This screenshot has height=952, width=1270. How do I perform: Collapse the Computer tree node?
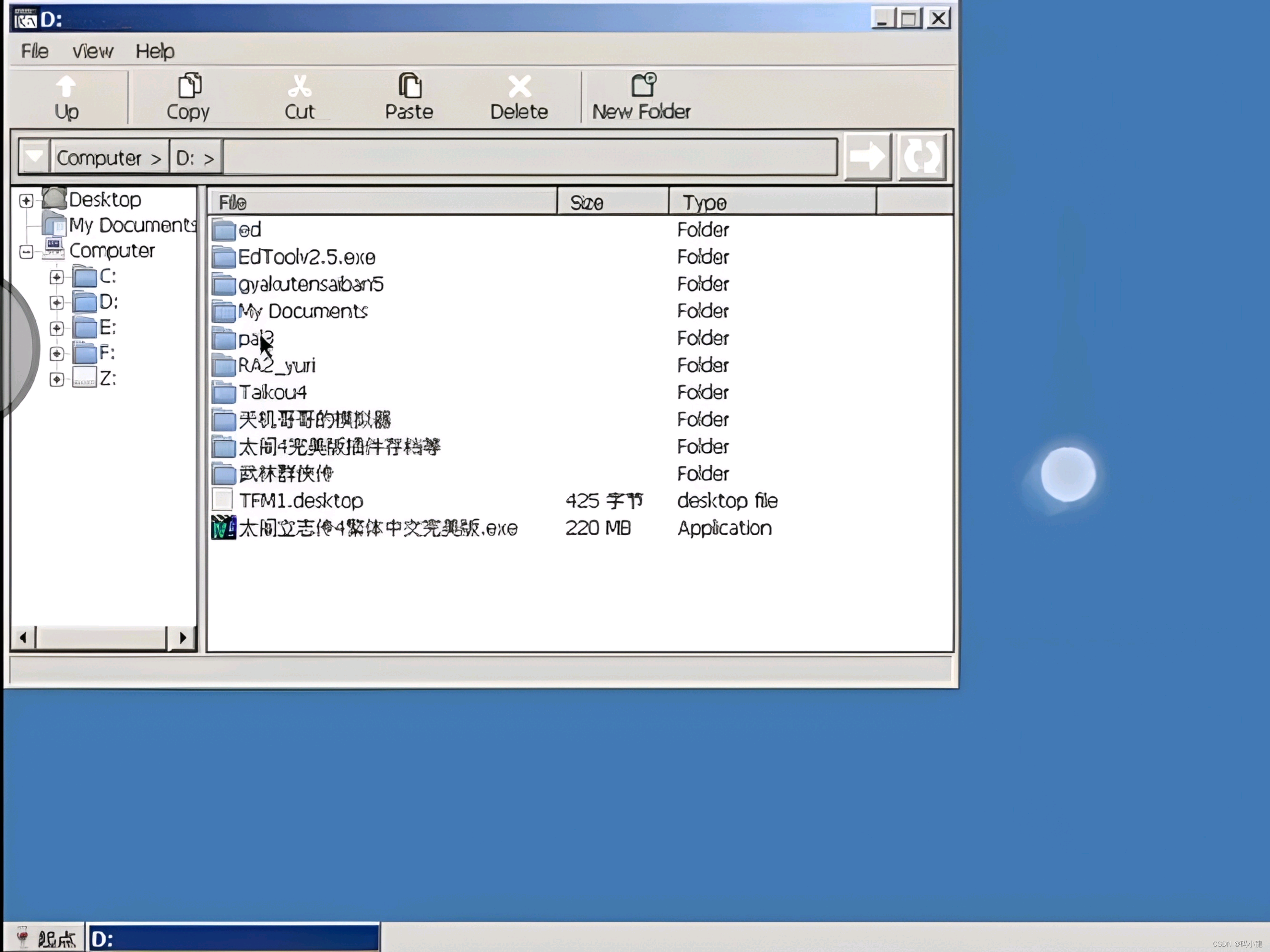[26, 251]
